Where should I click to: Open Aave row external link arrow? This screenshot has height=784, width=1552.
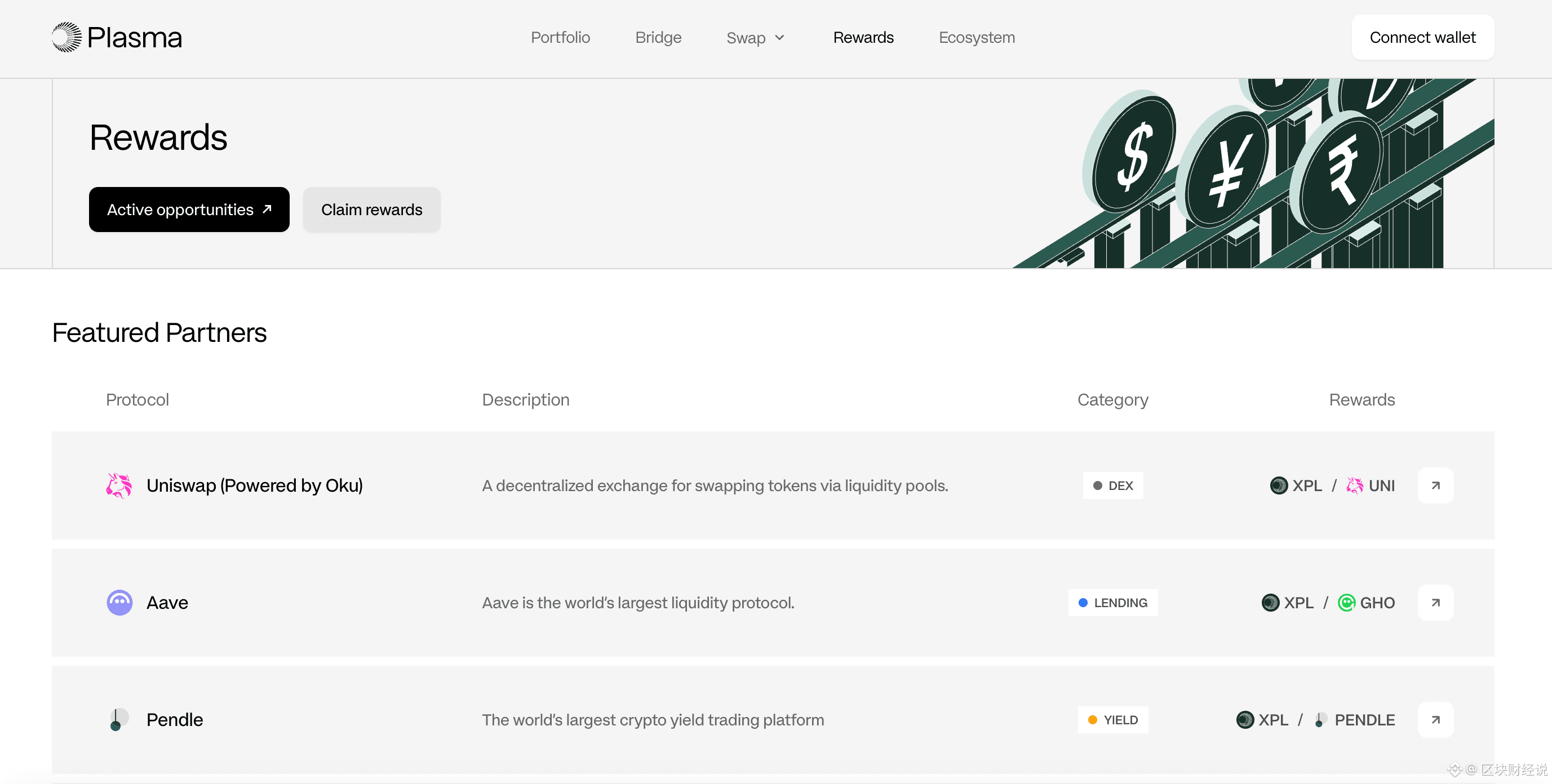(1435, 602)
